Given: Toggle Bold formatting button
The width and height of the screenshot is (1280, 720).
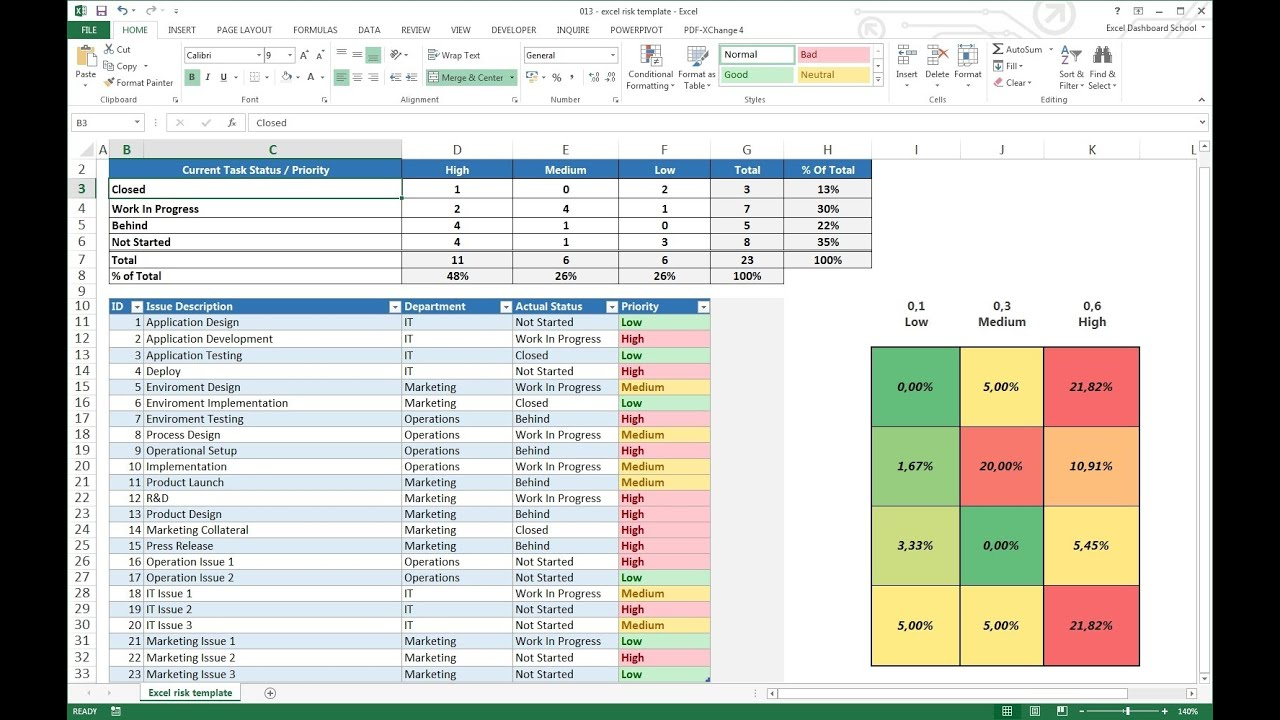Looking at the screenshot, I should (192, 78).
